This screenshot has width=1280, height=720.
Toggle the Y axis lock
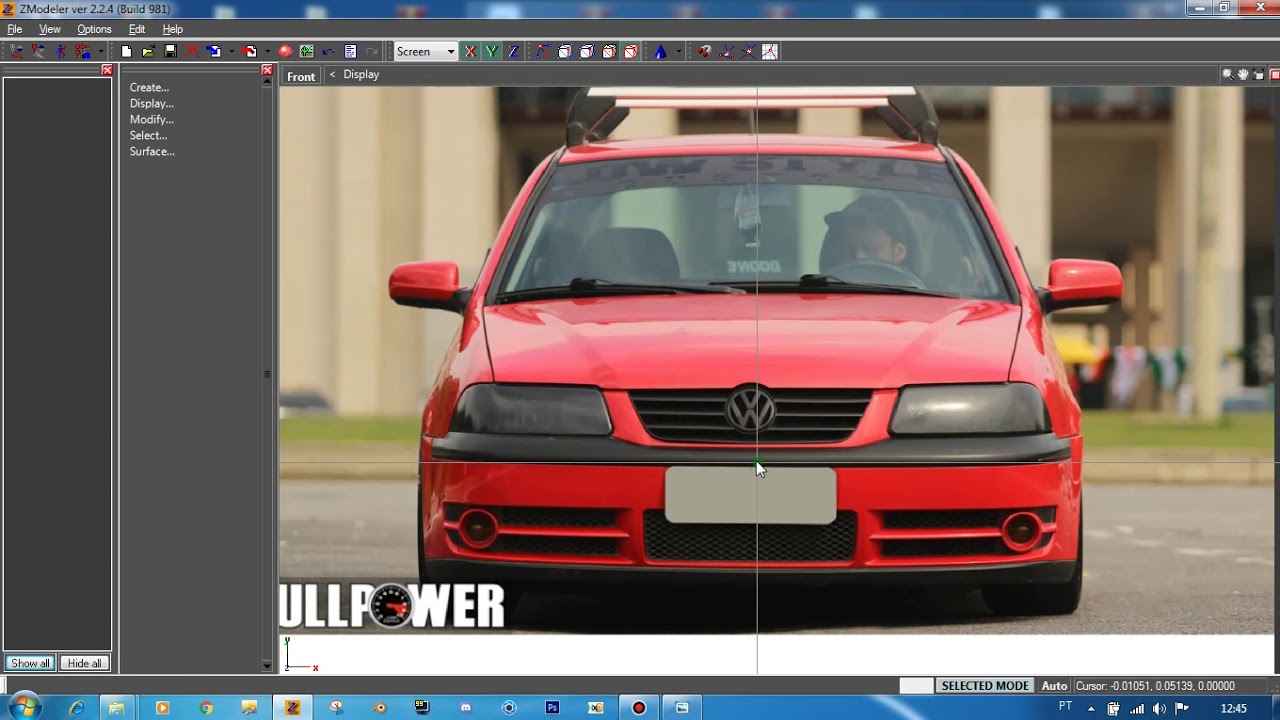click(492, 51)
